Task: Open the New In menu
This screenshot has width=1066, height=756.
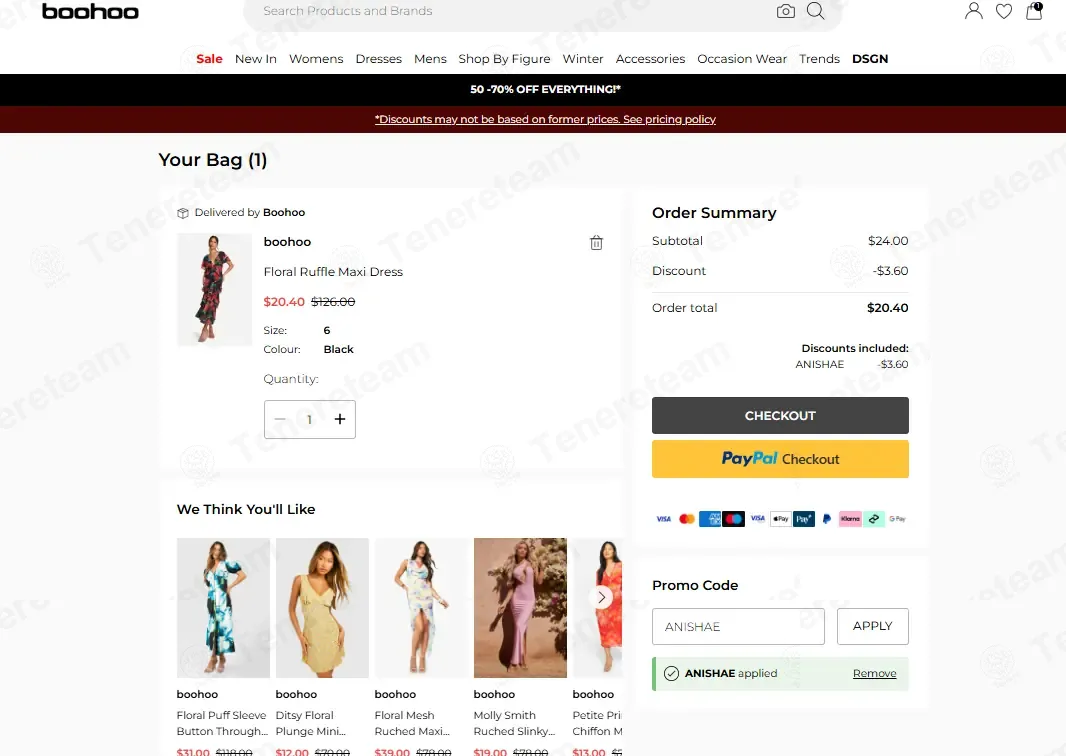Action: point(256,59)
